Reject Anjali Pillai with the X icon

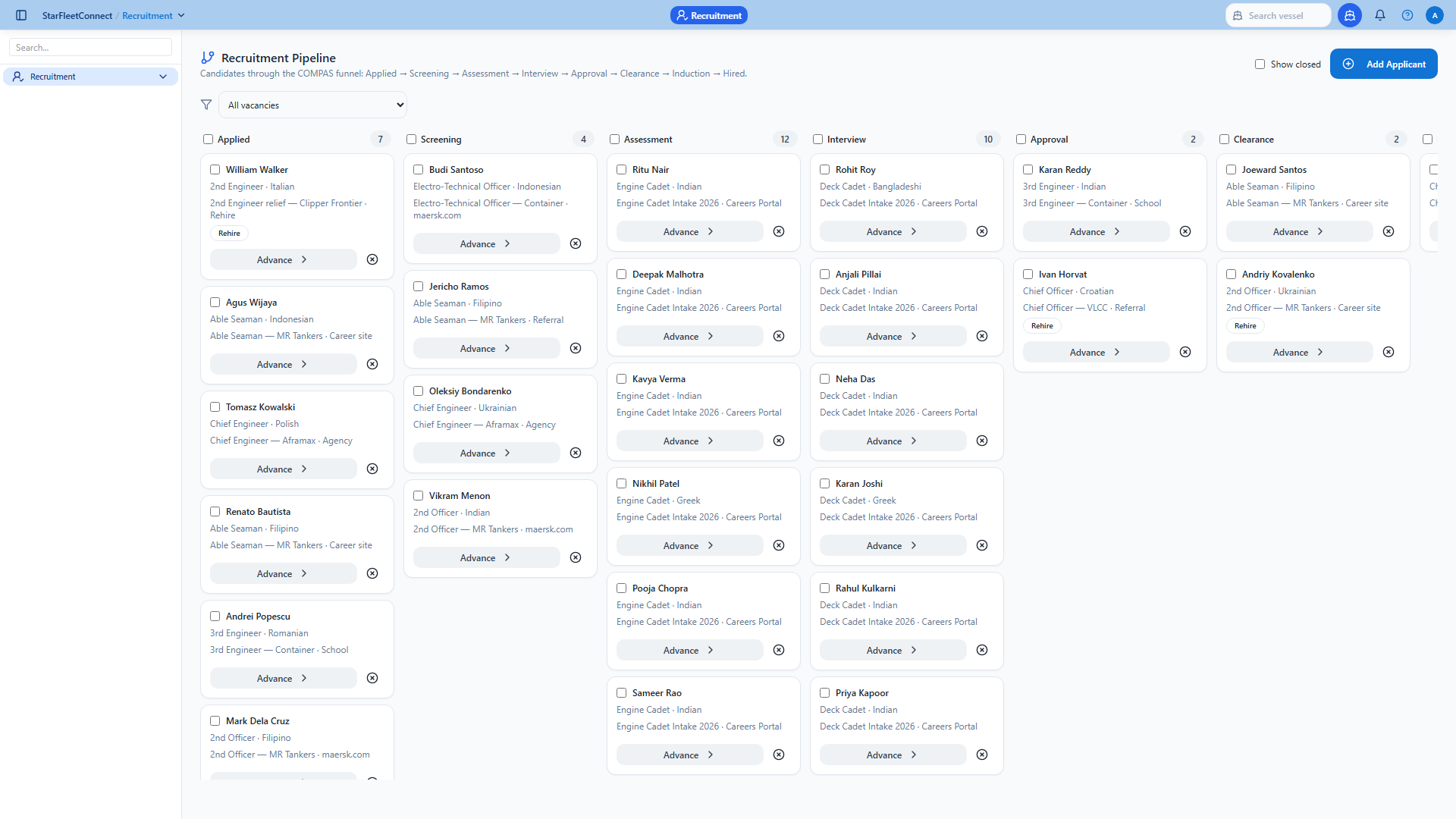click(982, 336)
